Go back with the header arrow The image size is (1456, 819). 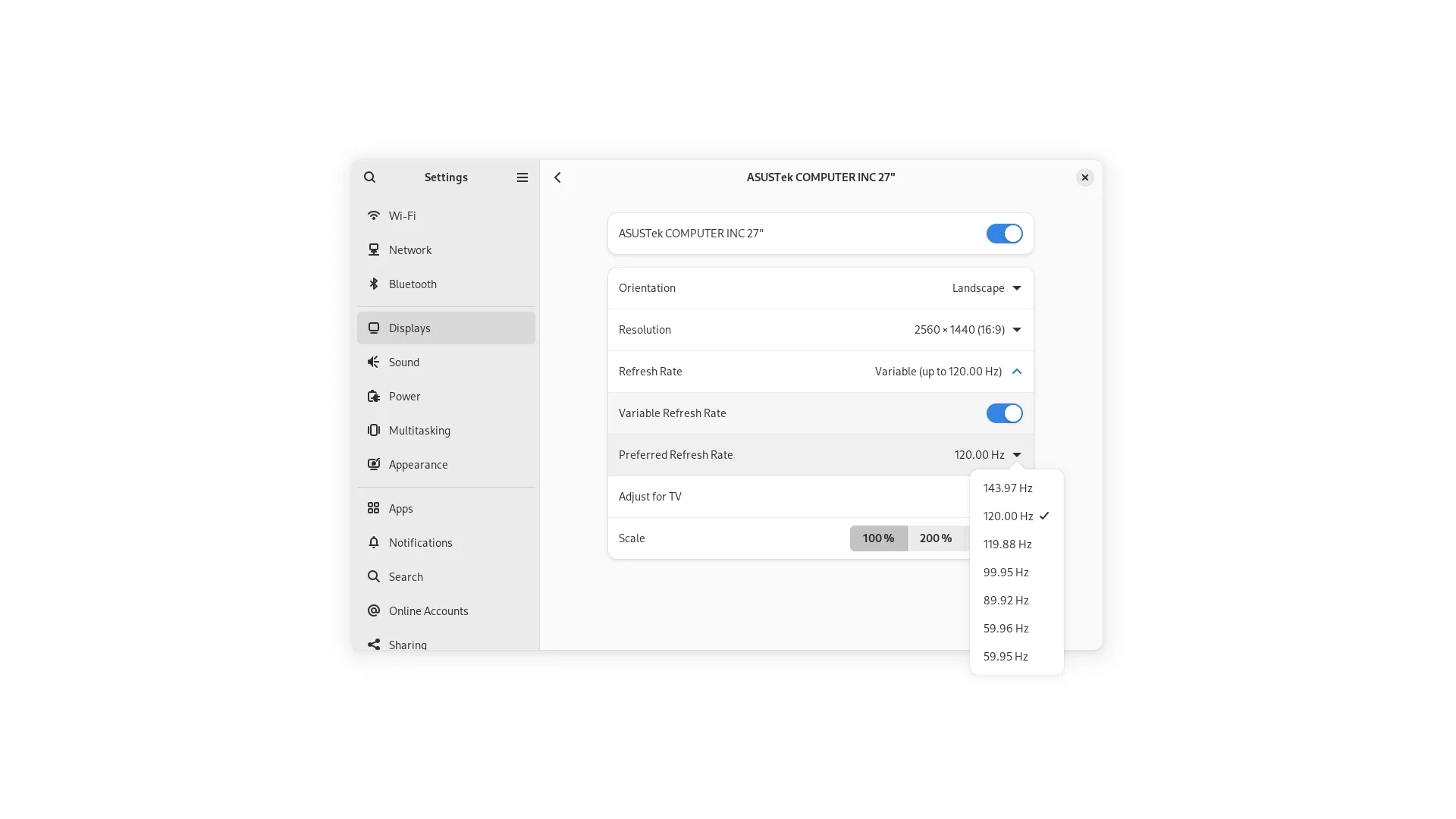tap(557, 177)
